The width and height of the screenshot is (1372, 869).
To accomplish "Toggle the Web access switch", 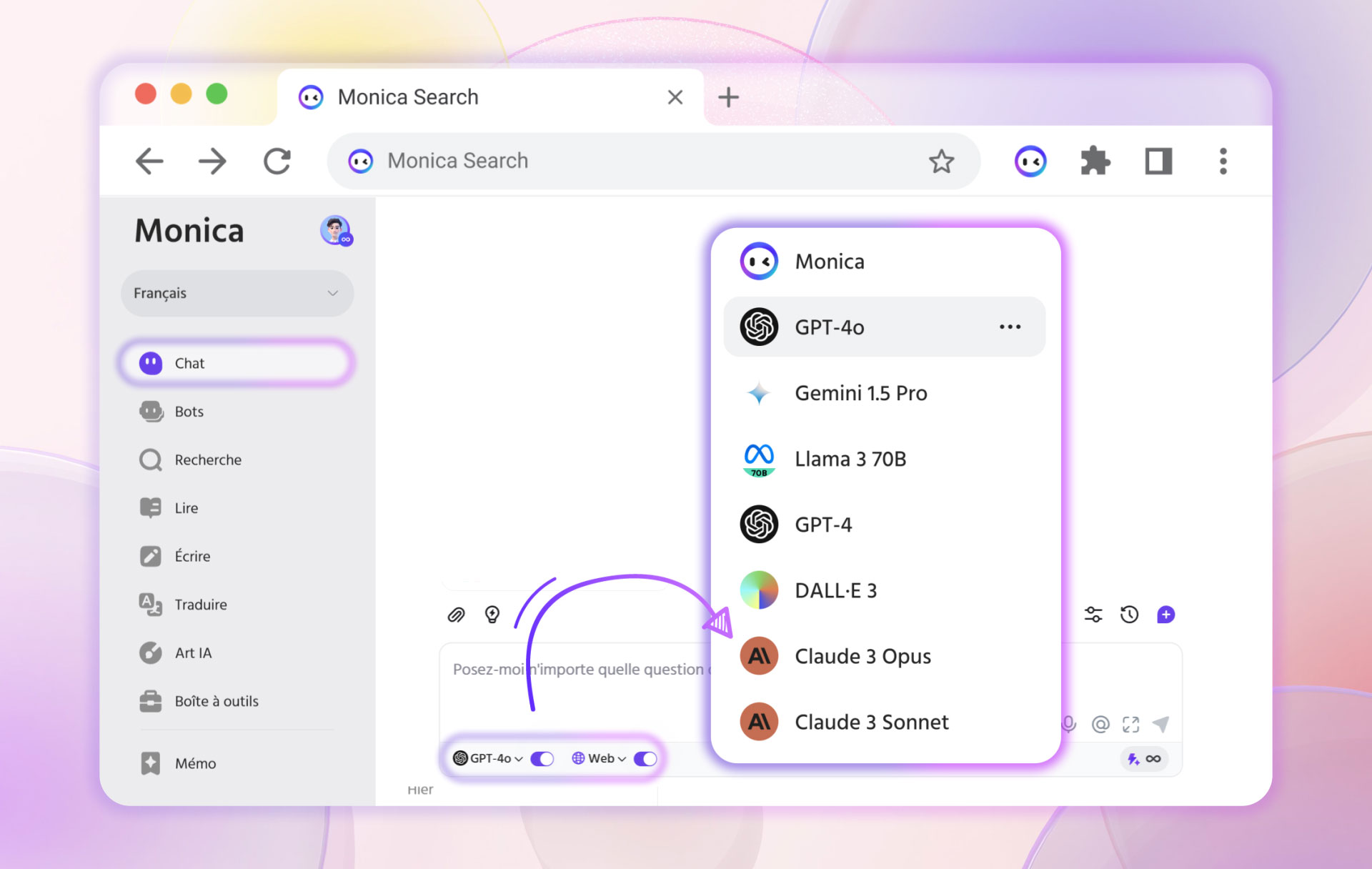I will click(x=645, y=759).
